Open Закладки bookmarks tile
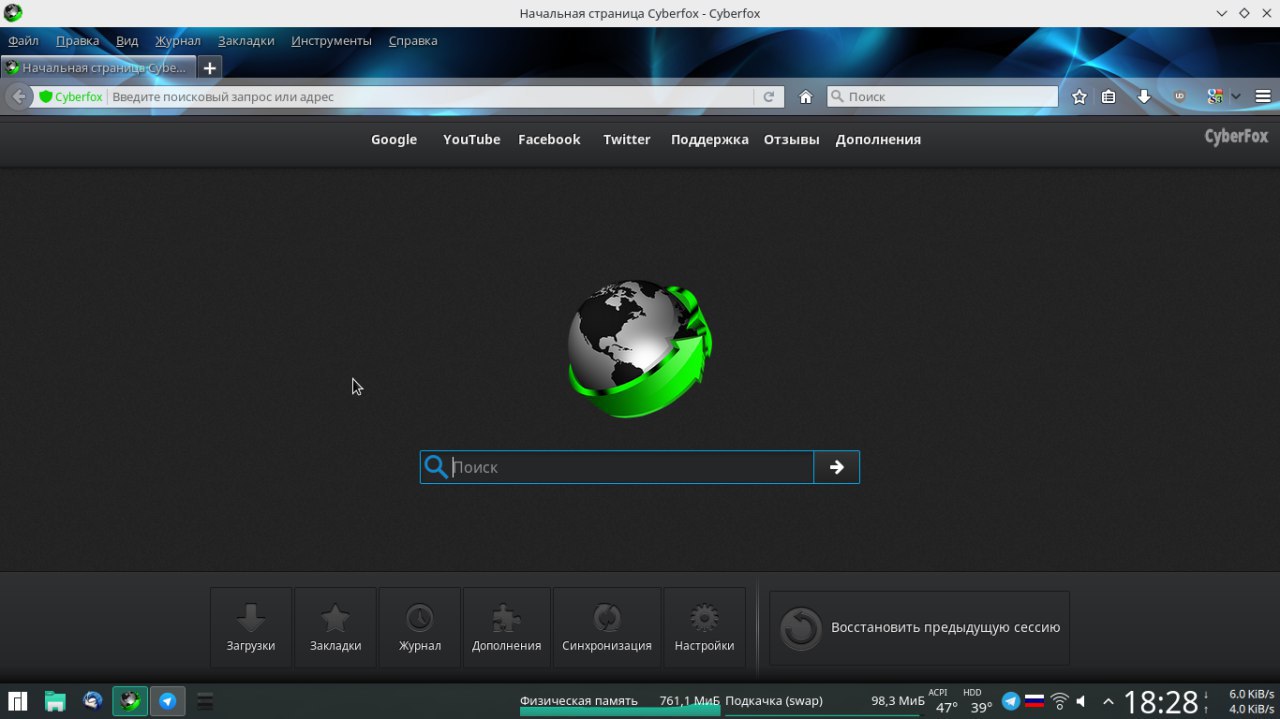1280x719 pixels. click(x=335, y=627)
